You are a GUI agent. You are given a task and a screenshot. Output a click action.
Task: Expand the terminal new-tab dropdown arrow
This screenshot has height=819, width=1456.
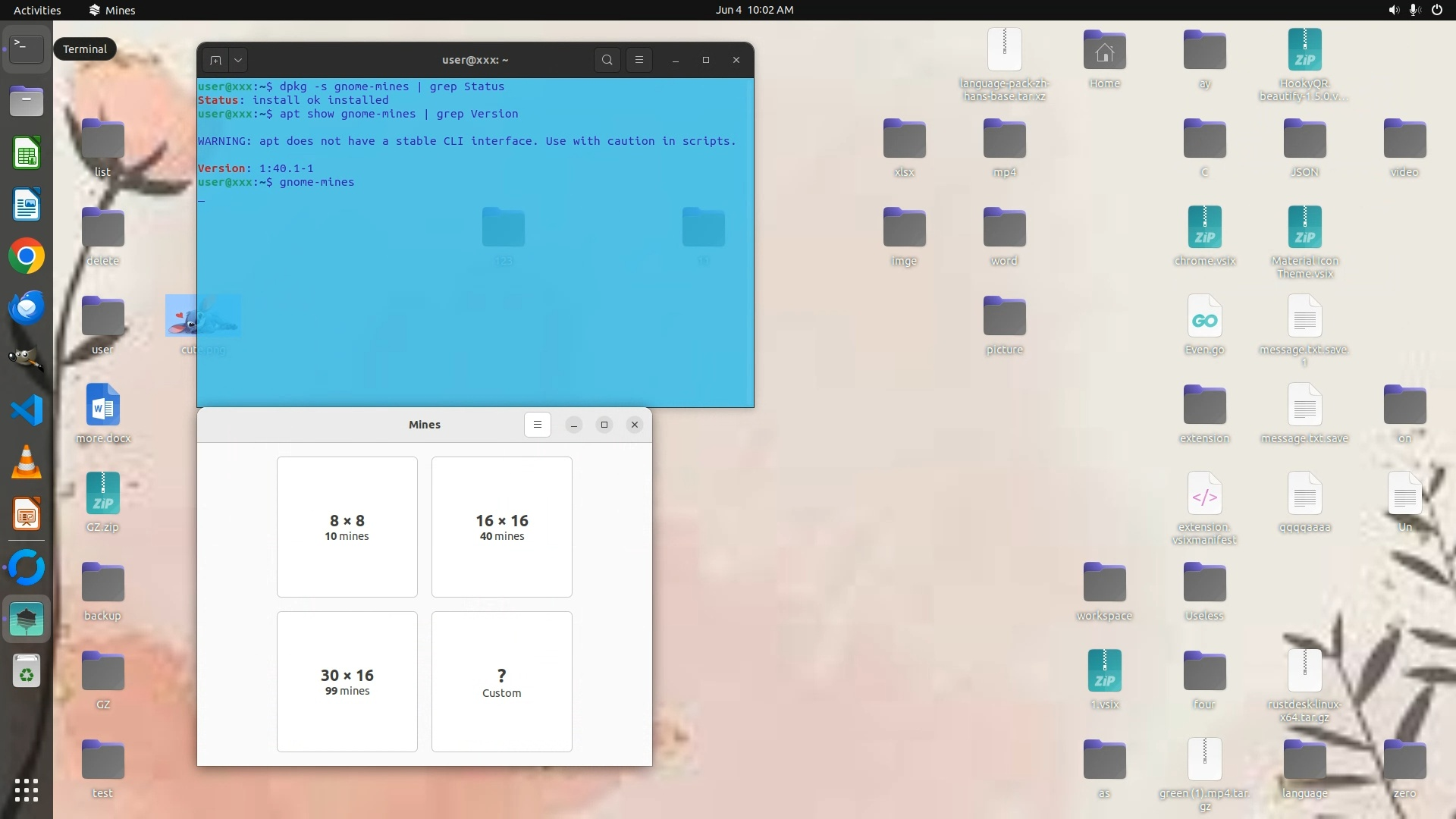(x=238, y=60)
